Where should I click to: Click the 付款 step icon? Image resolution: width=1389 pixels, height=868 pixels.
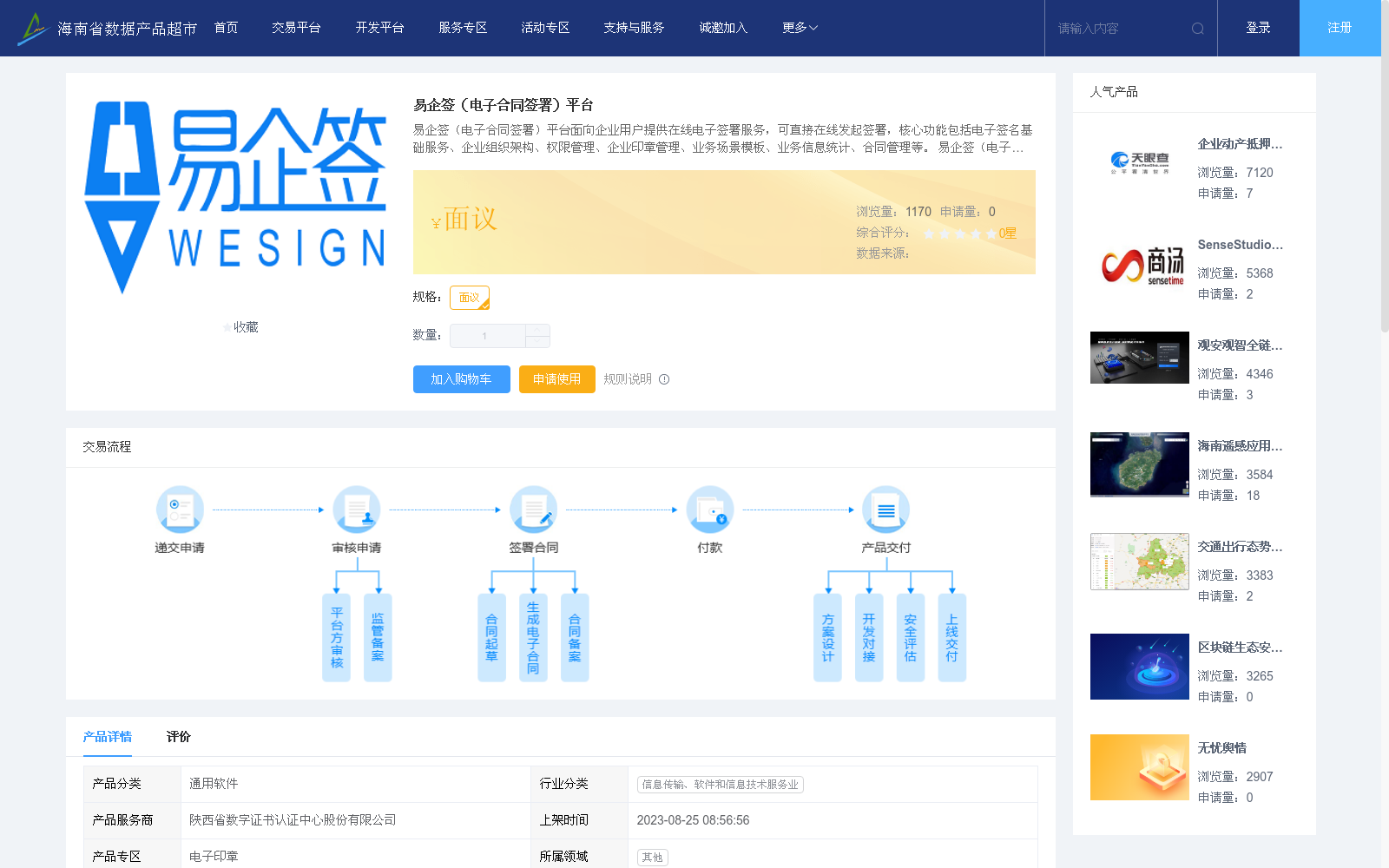[x=710, y=510]
